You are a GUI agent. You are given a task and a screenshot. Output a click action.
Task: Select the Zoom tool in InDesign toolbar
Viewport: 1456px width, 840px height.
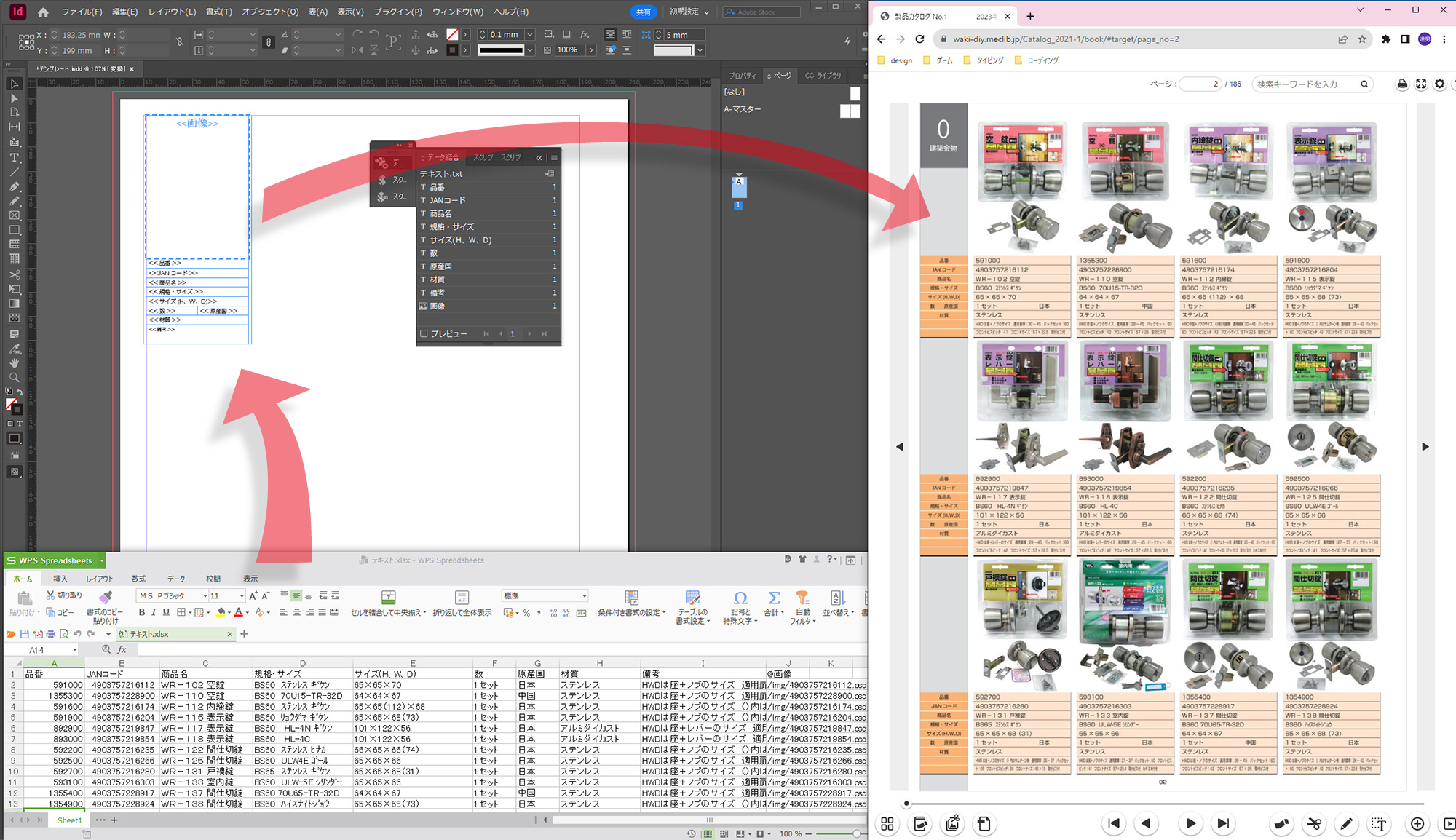point(14,377)
